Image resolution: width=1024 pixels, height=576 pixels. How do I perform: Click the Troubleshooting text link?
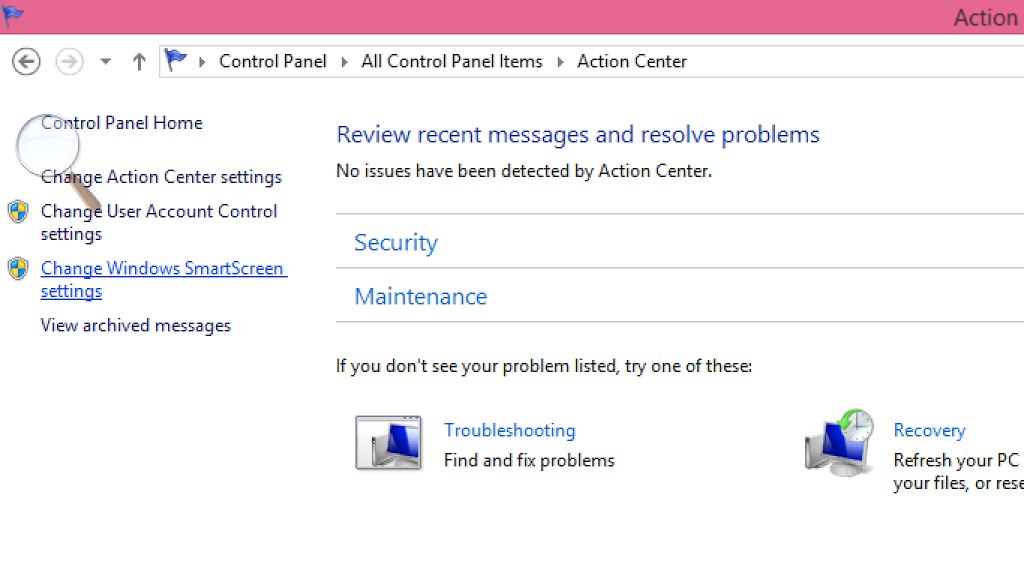pyautogui.click(x=509, y=430)
